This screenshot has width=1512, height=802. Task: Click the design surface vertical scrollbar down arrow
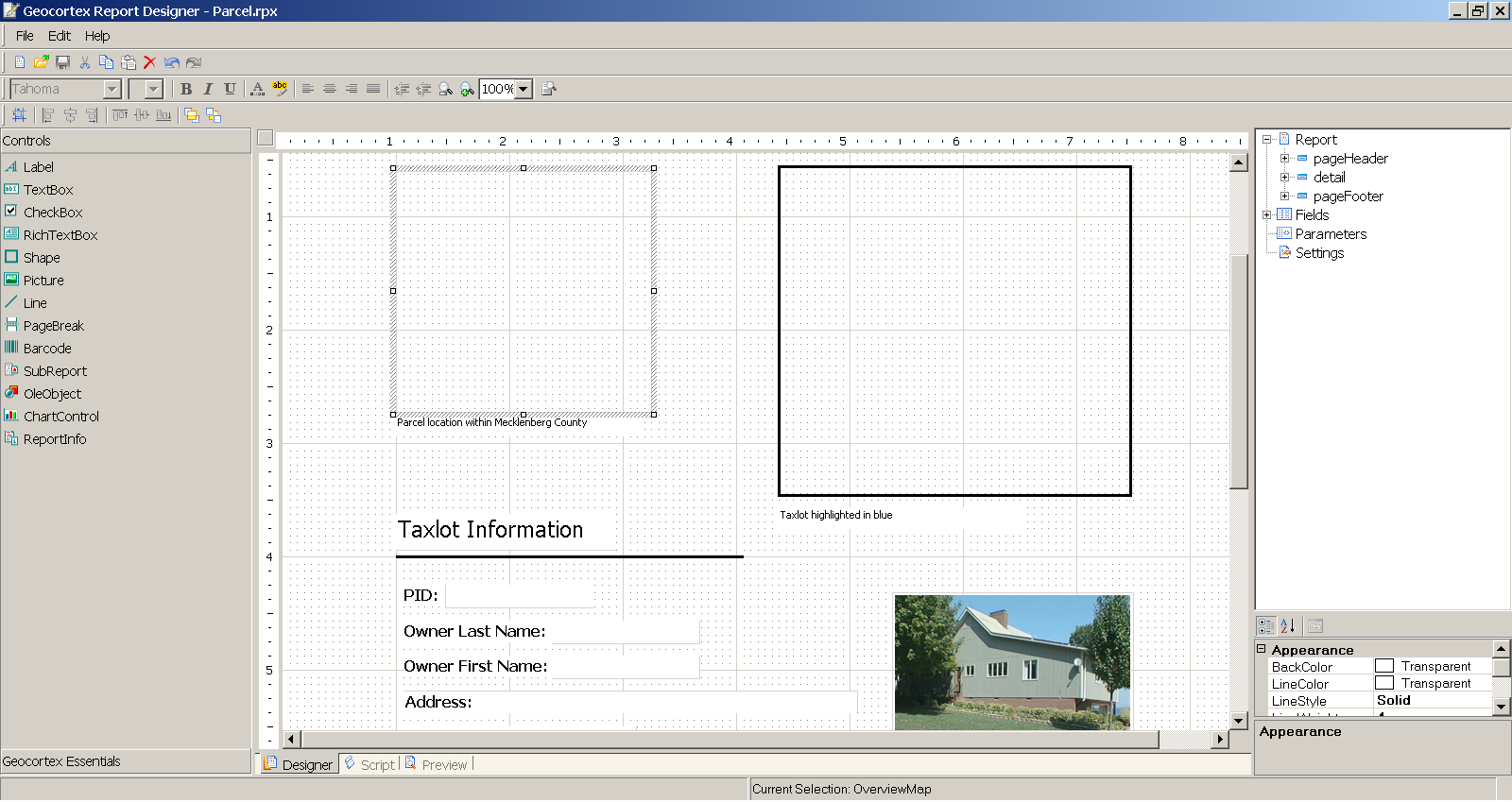[x=1239, y=721]
